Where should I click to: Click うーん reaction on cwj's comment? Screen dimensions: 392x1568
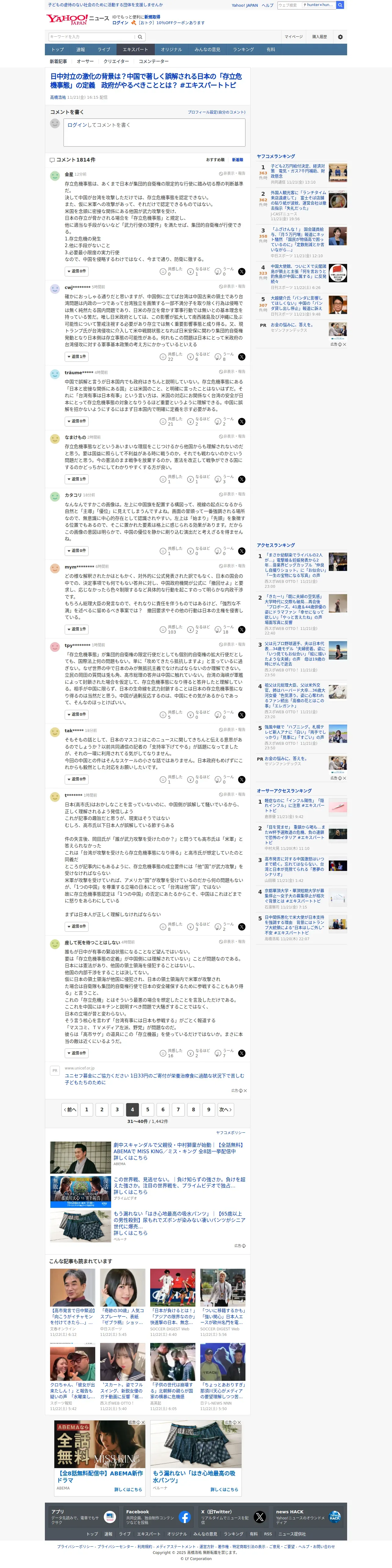[225, 357]
